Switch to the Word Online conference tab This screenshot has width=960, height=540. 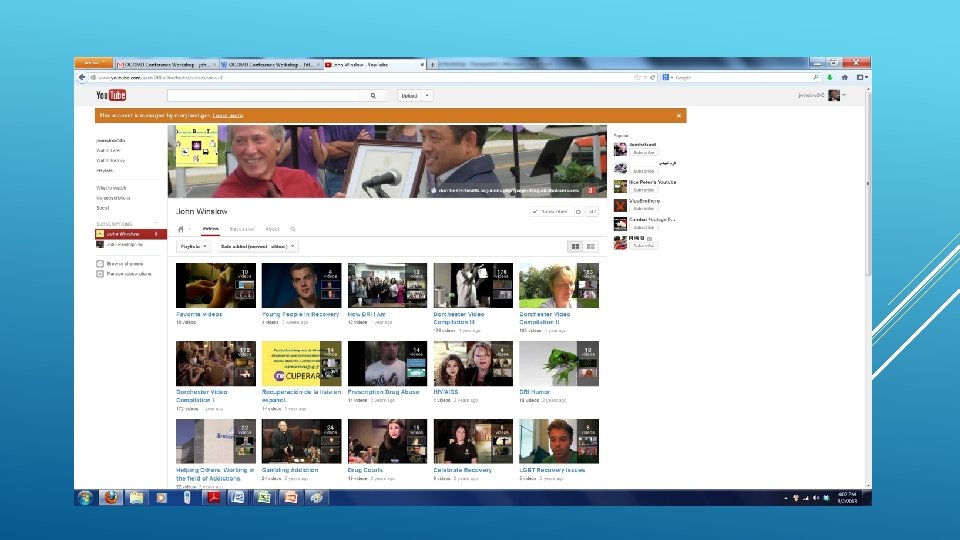point(270,64)
